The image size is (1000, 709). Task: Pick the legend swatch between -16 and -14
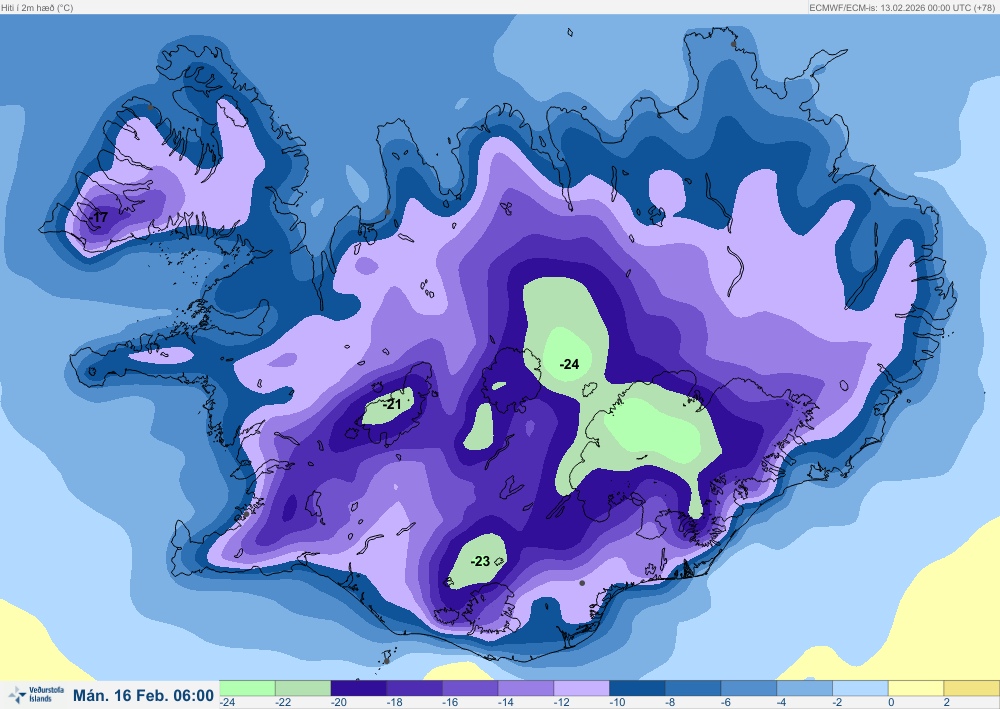click(x=470, y=688)
